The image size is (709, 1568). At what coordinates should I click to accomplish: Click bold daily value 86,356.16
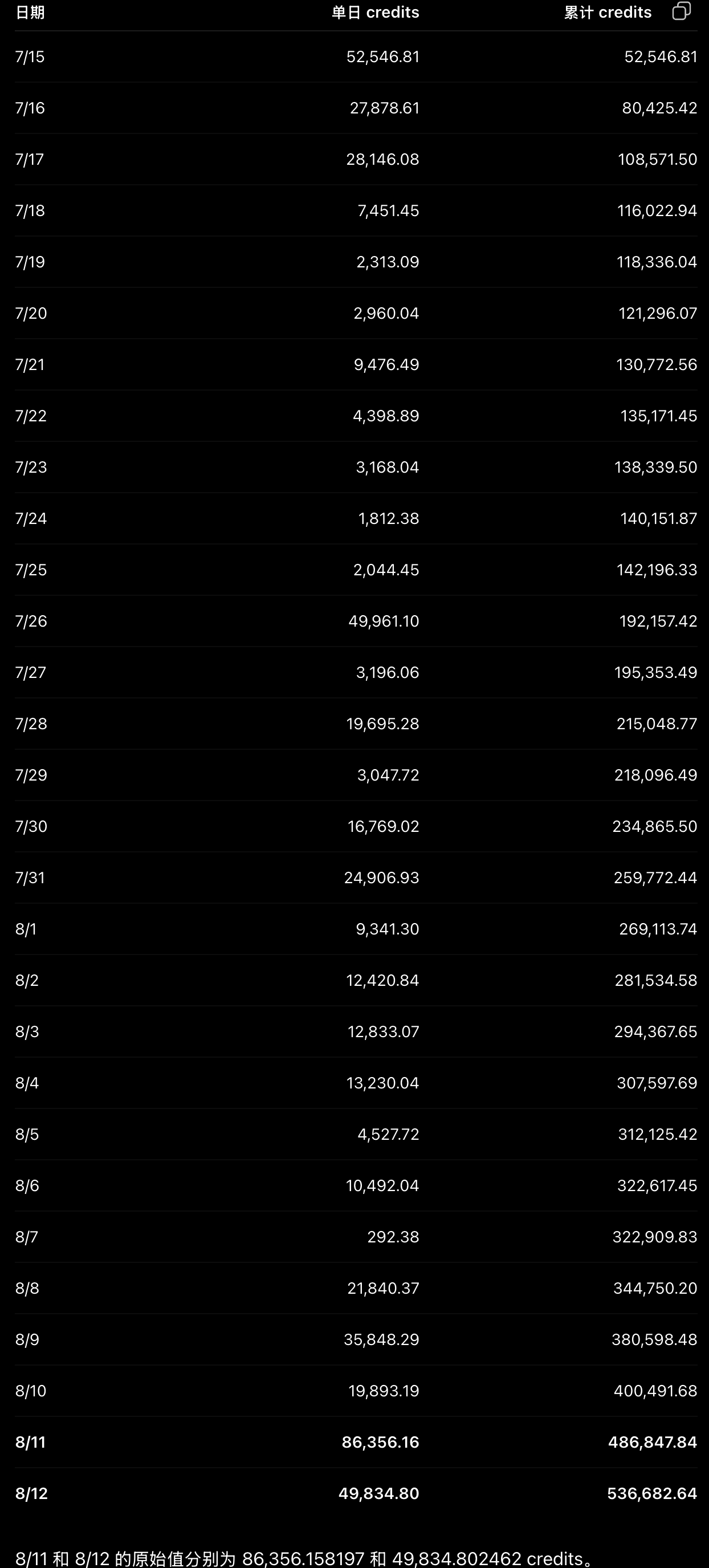coord(380,1442)
